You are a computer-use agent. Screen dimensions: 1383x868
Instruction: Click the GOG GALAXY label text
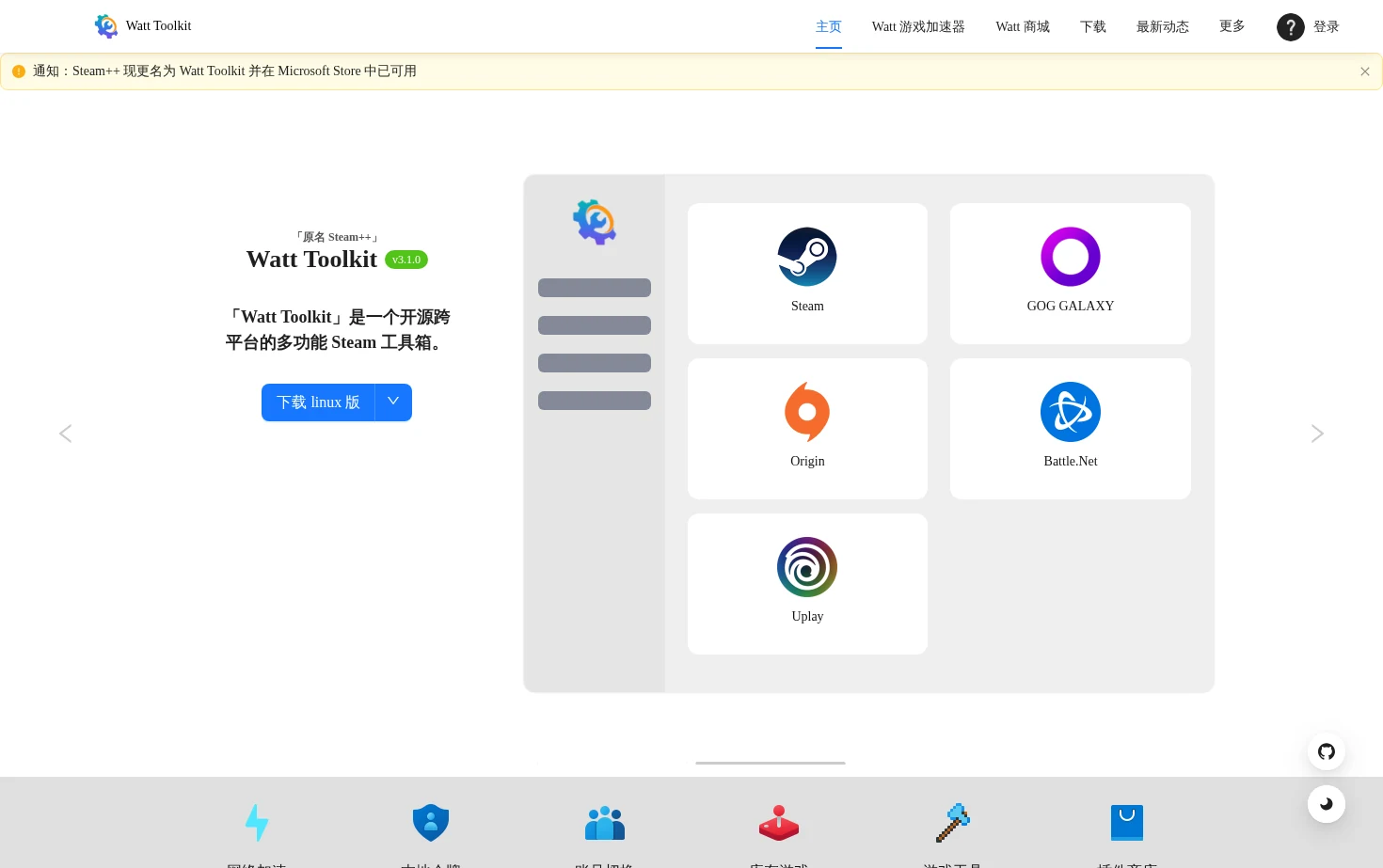[1071, 307]
